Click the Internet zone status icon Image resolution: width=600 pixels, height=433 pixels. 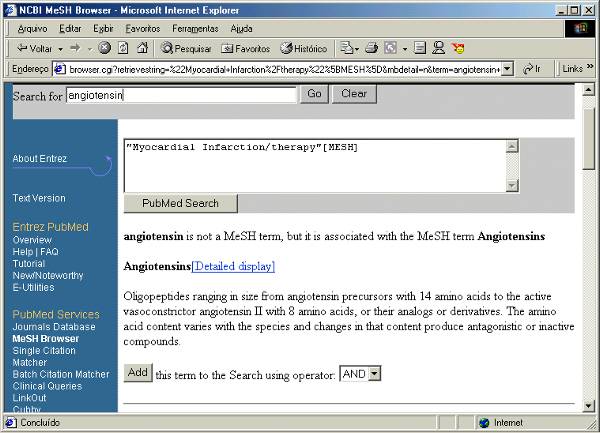484,423
